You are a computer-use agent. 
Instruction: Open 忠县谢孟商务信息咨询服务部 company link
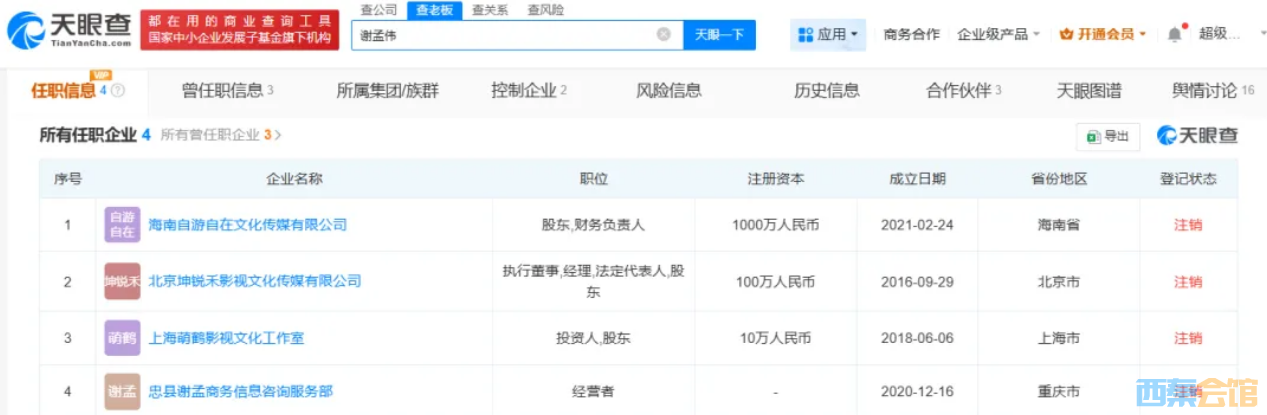click(x=240, y=392)
